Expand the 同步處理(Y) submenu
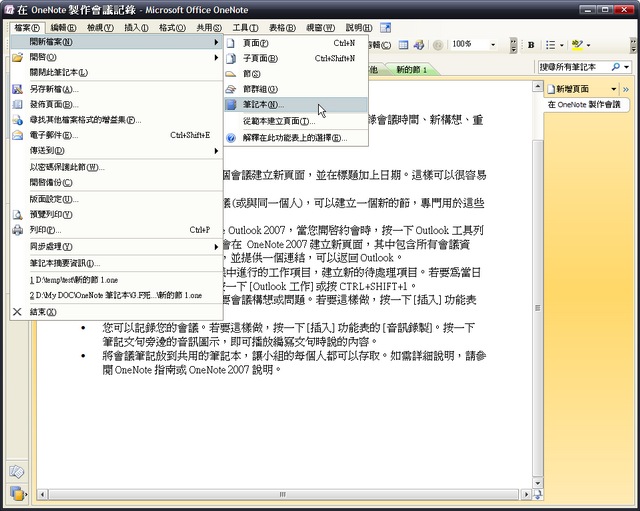 (x=216, y=247)
